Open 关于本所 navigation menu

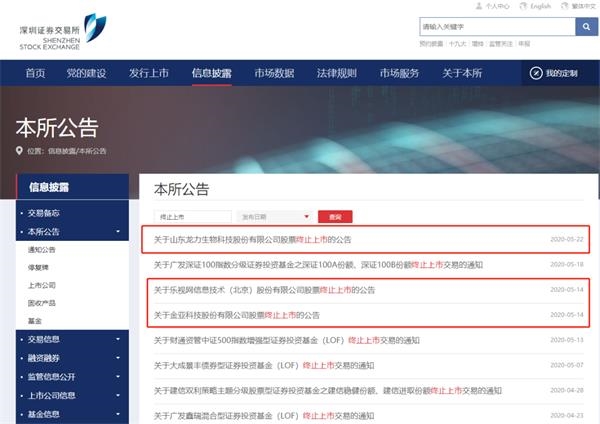[x=462, y=73]
